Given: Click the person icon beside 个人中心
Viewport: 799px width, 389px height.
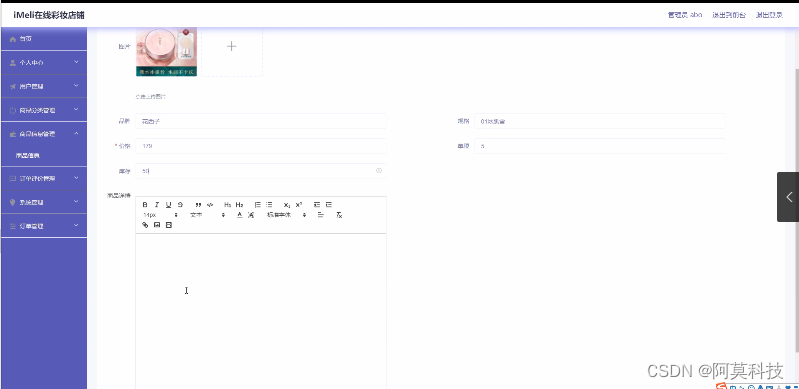Looking at the screenshot, I should point(13,63).
